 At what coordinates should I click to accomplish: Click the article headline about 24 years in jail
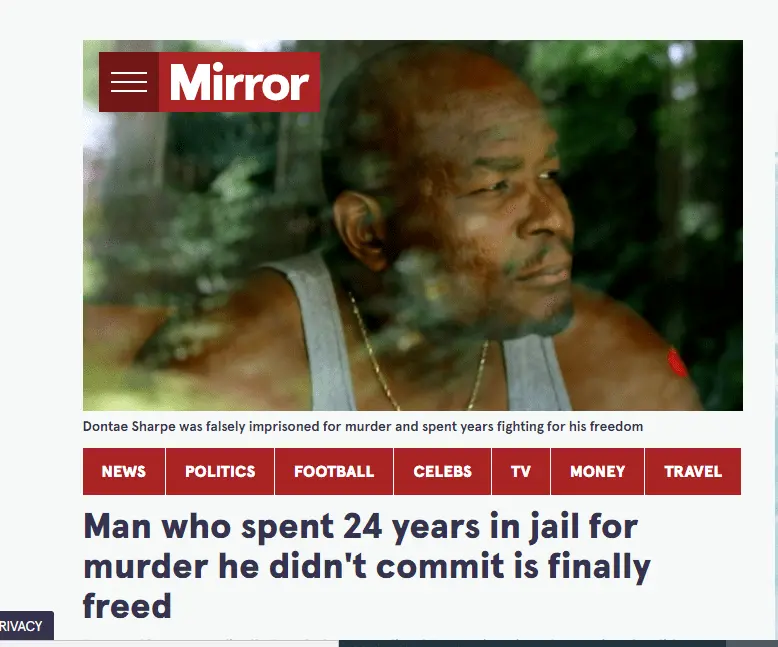point(367,566)
